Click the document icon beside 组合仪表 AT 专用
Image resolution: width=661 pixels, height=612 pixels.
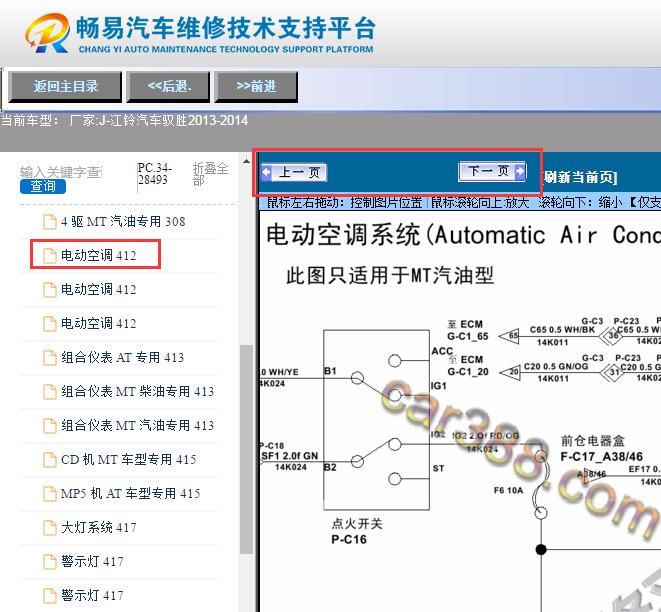point(50,357)
